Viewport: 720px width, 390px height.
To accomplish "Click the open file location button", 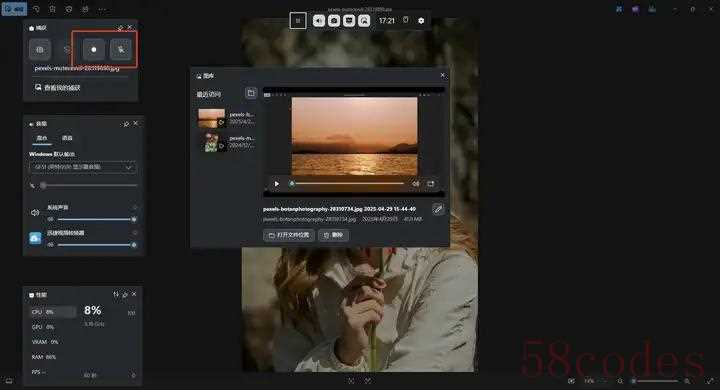I will 289,235.
